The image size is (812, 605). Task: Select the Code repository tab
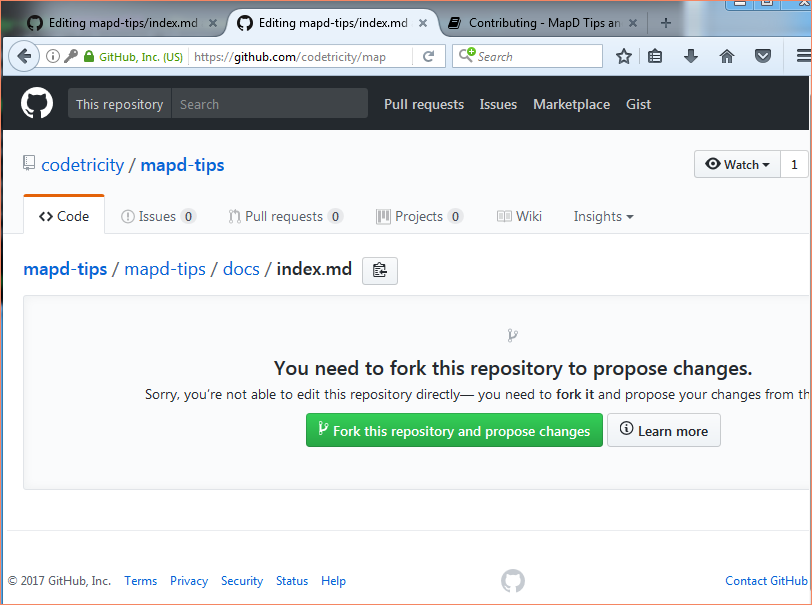(64, 216)
